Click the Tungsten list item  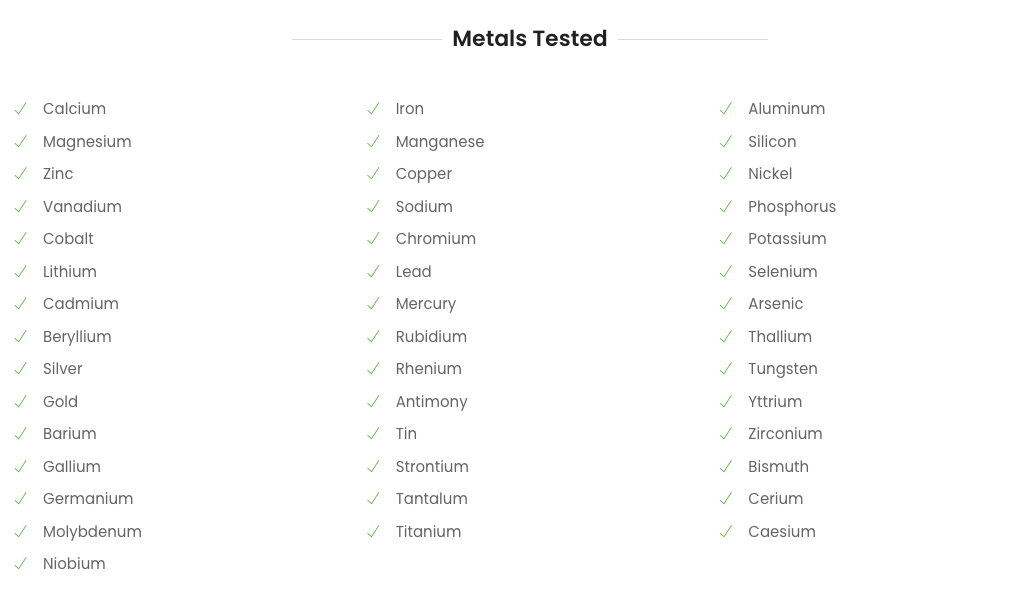(782, 369)
